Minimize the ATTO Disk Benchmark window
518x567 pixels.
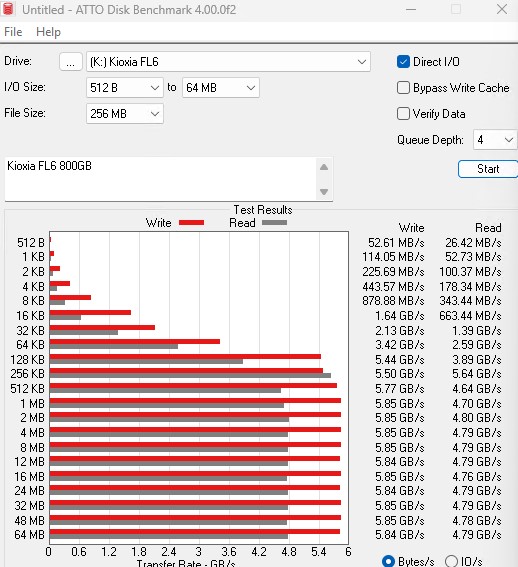pyautogui.click(x=411, y=9)
